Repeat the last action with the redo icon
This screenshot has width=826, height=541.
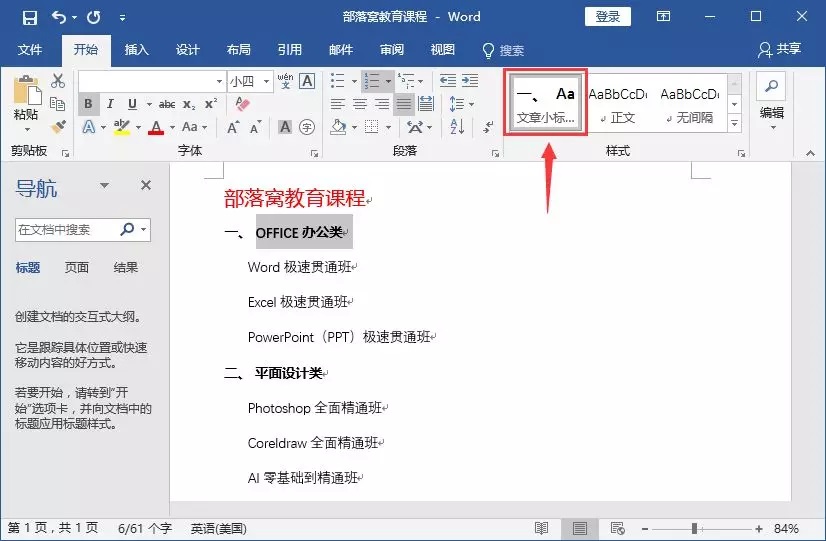(x=94, y=17)
